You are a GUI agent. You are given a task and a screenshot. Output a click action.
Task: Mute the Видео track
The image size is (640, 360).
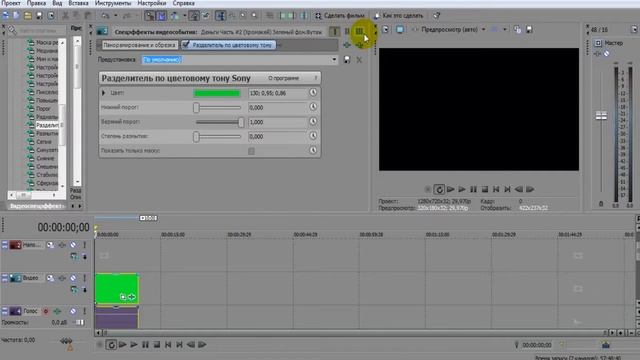click(x=73, y=278)
